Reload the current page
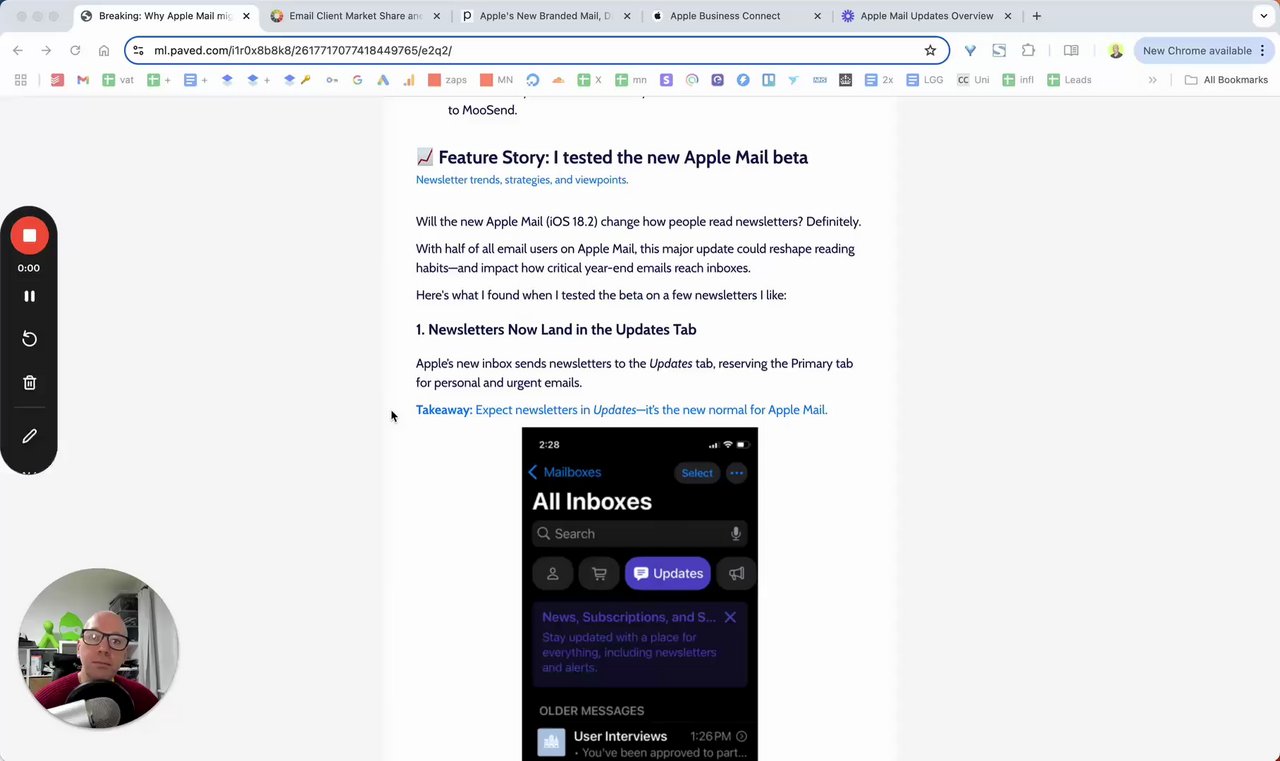 coord(75,50)
